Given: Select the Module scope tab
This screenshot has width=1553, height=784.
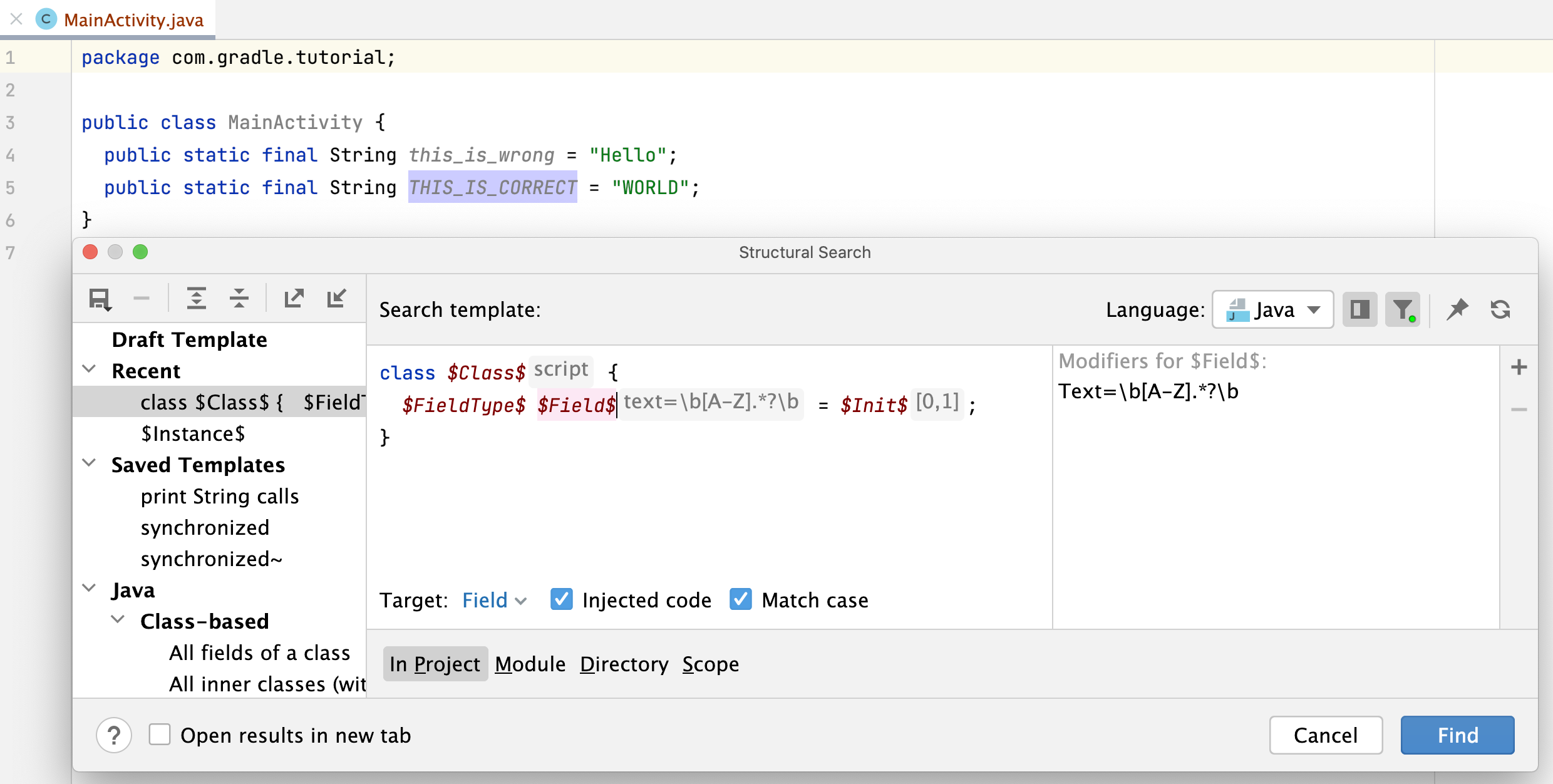Looking at the screenshot, I should [x=530, y=664].
